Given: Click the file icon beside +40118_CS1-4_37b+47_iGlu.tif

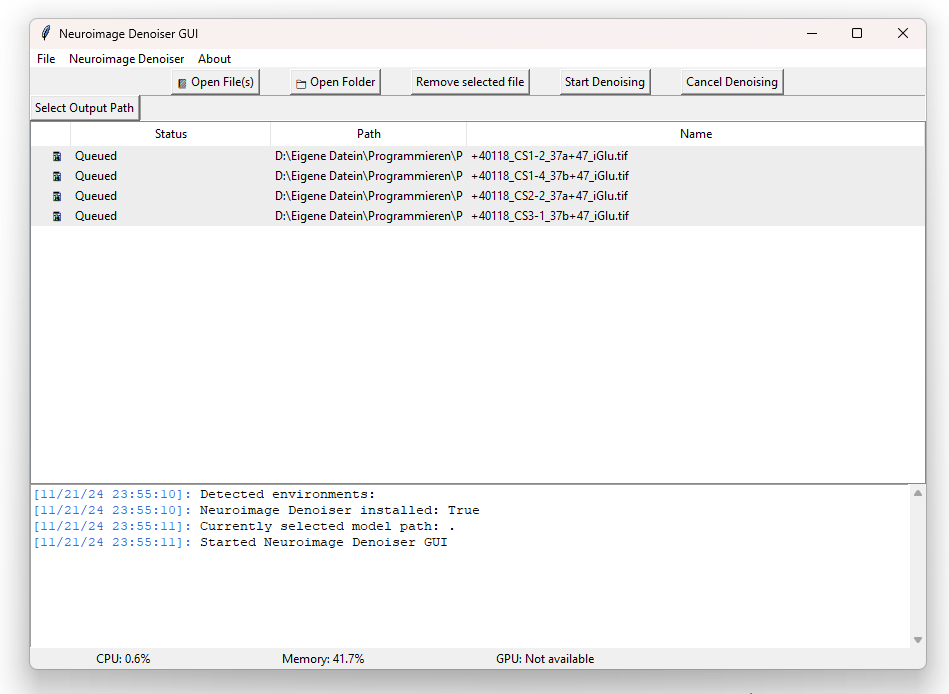Looking at the screenshot, I should [x=57, y=176].
